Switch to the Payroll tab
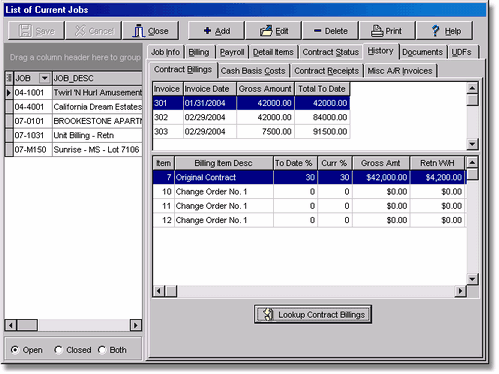This screenshot has width=499, height=374. pos(232,52)
